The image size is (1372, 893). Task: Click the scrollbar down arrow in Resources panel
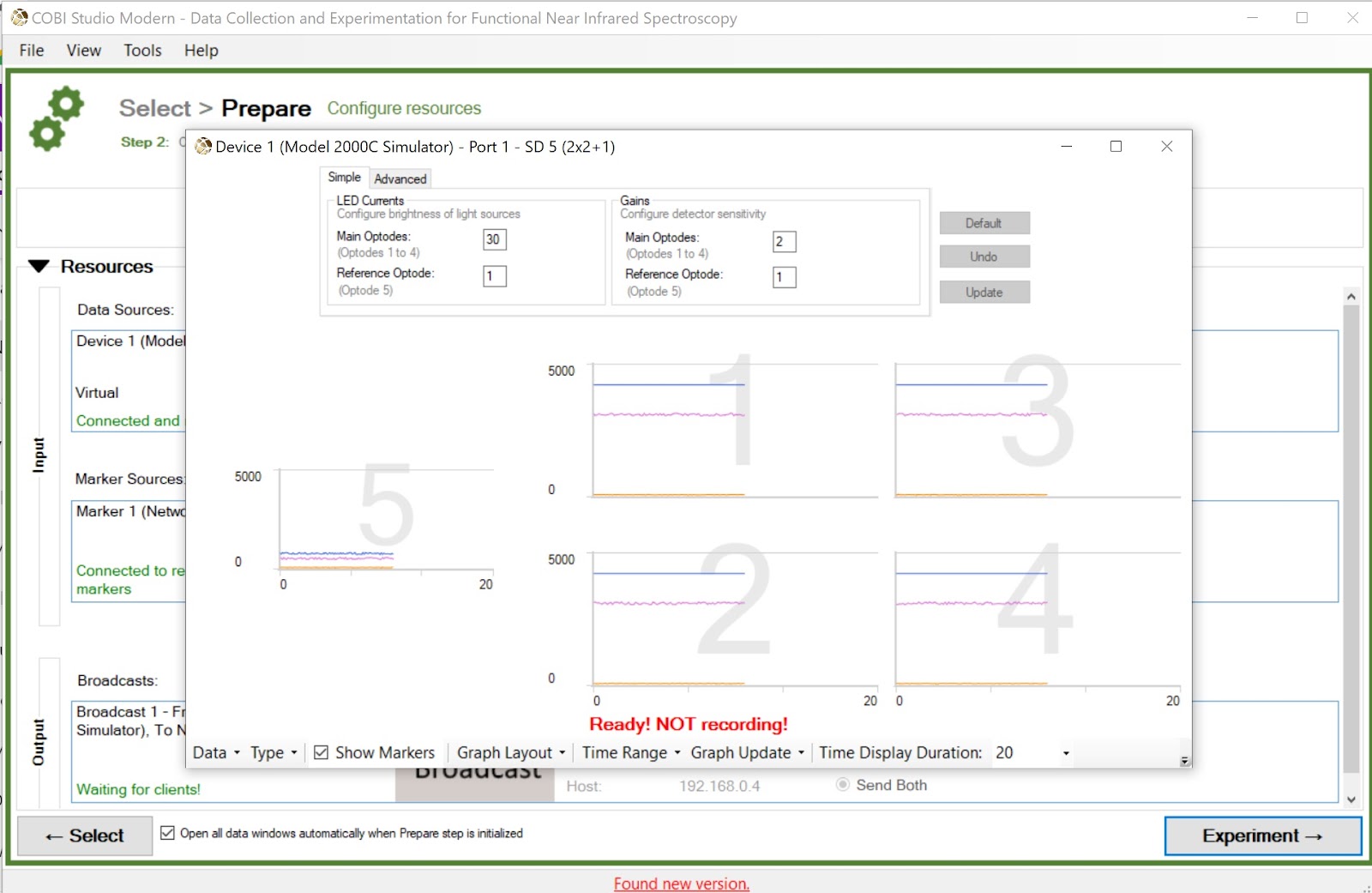tap(1351, 799)
